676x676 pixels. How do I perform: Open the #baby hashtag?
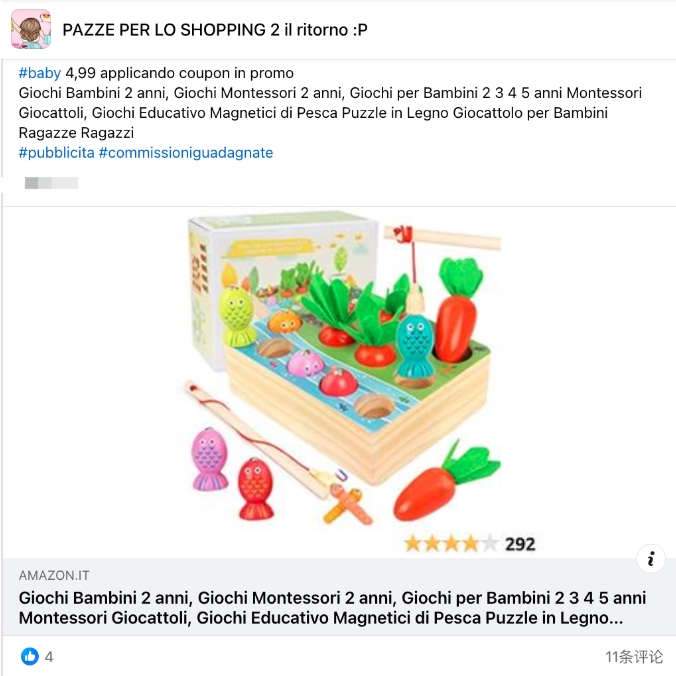[40, 73]
